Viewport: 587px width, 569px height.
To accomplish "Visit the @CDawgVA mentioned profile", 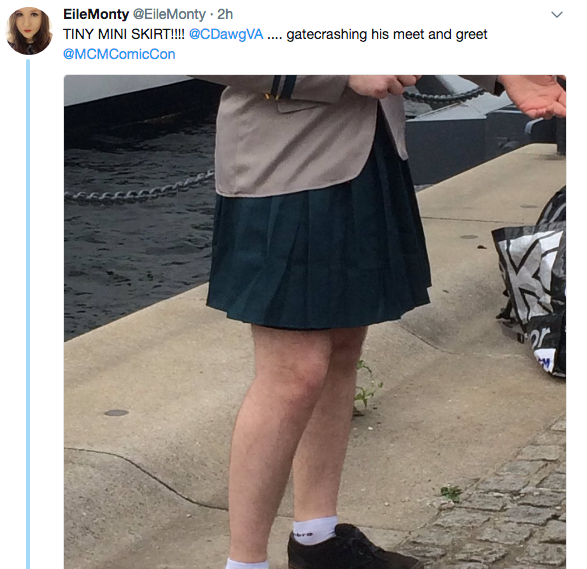I will tap(226, 34).
